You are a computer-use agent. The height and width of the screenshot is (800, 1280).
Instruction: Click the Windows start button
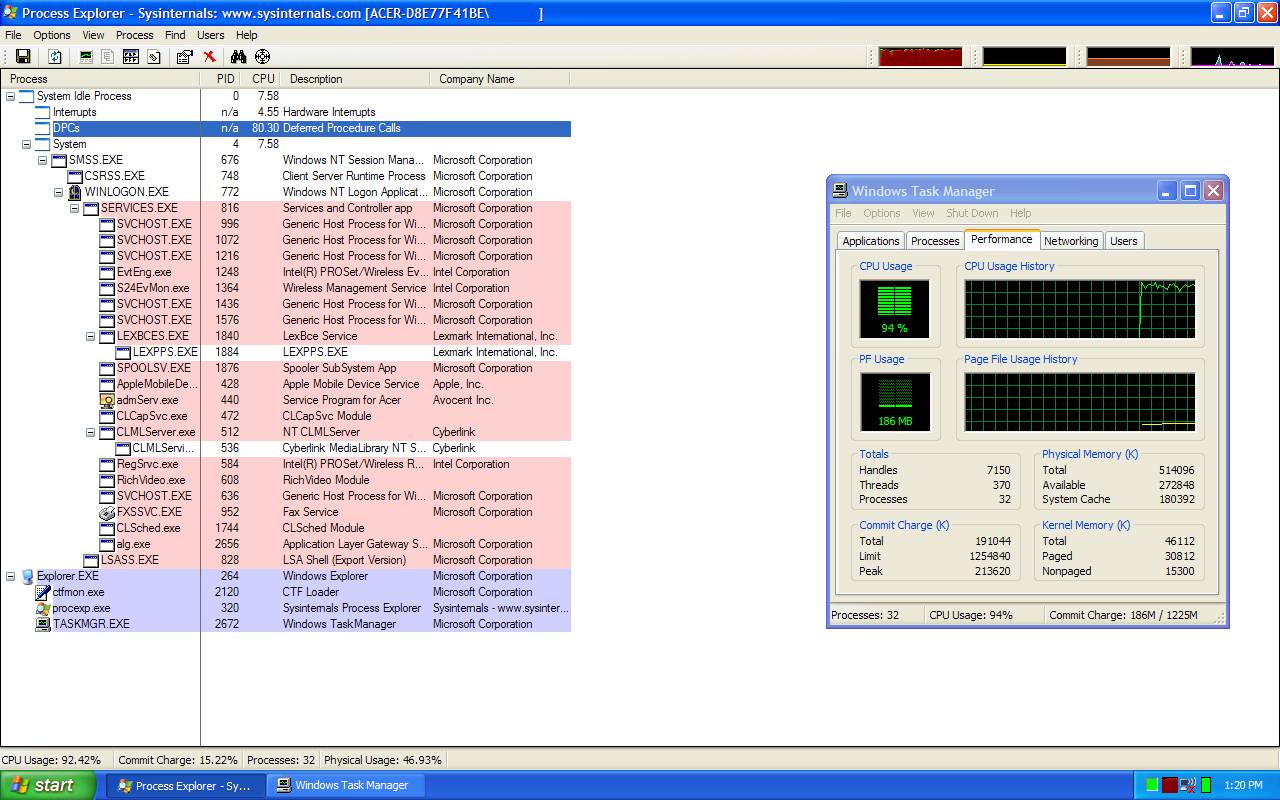[48, 785]
